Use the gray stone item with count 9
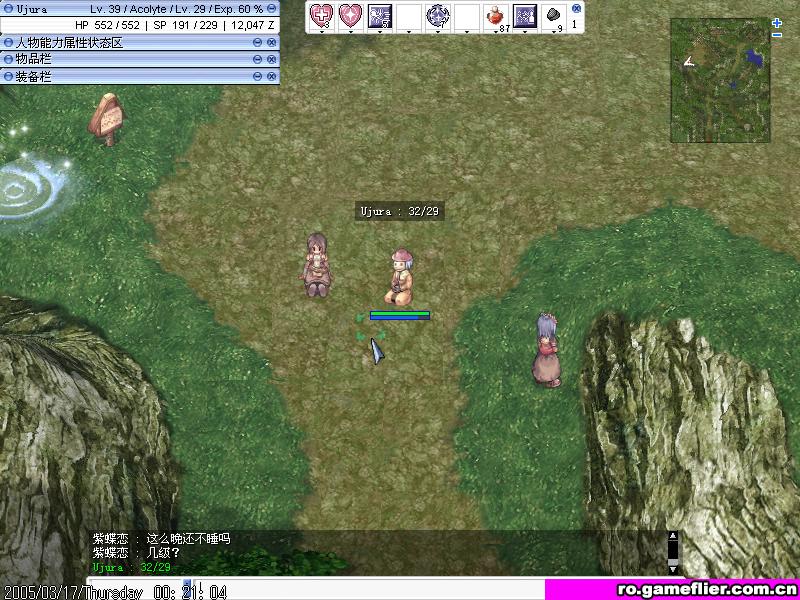 (554, 15)
